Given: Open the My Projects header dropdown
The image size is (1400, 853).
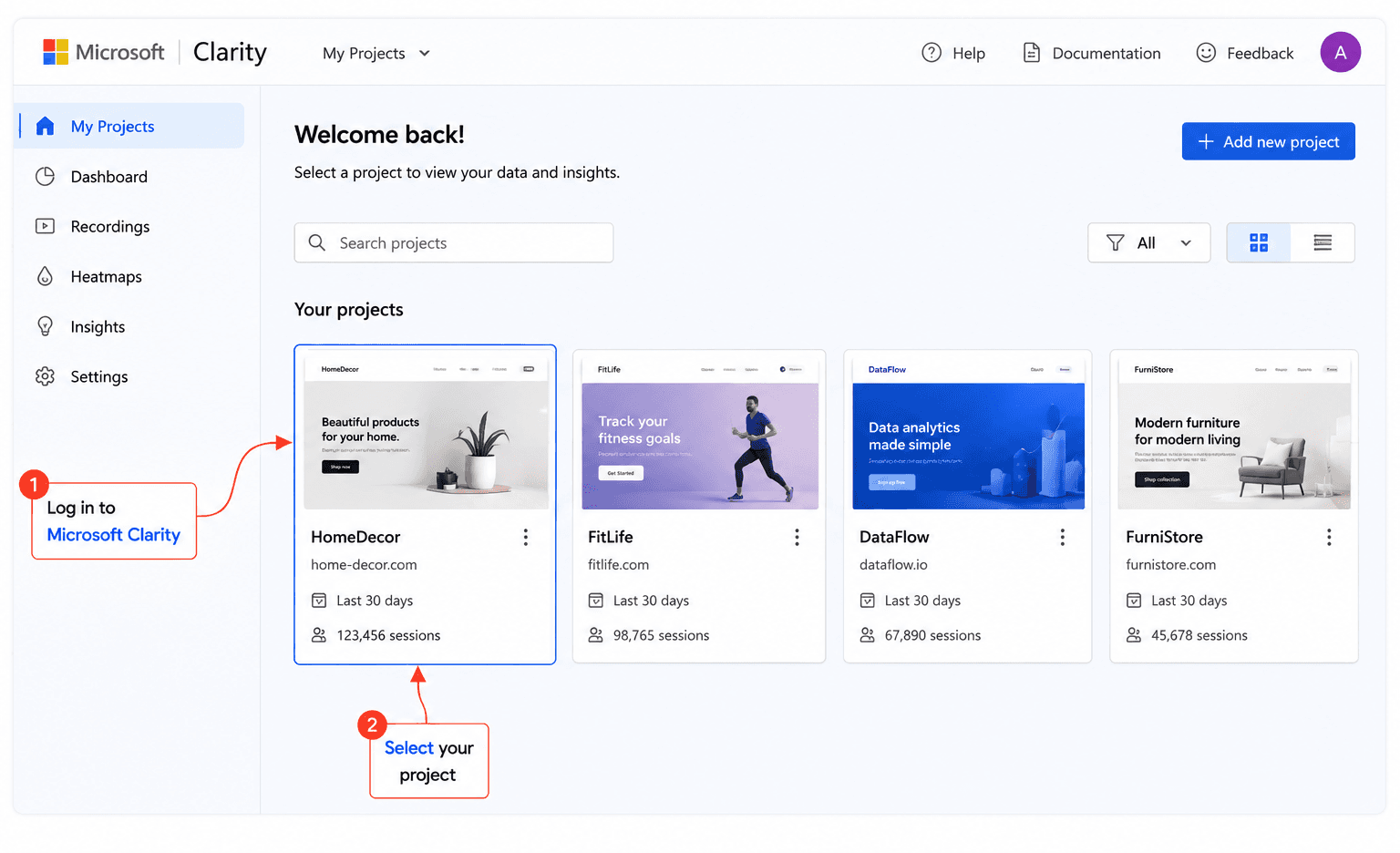Looking at the screenshot, I should pyautogui.click(x=376, y=53).
